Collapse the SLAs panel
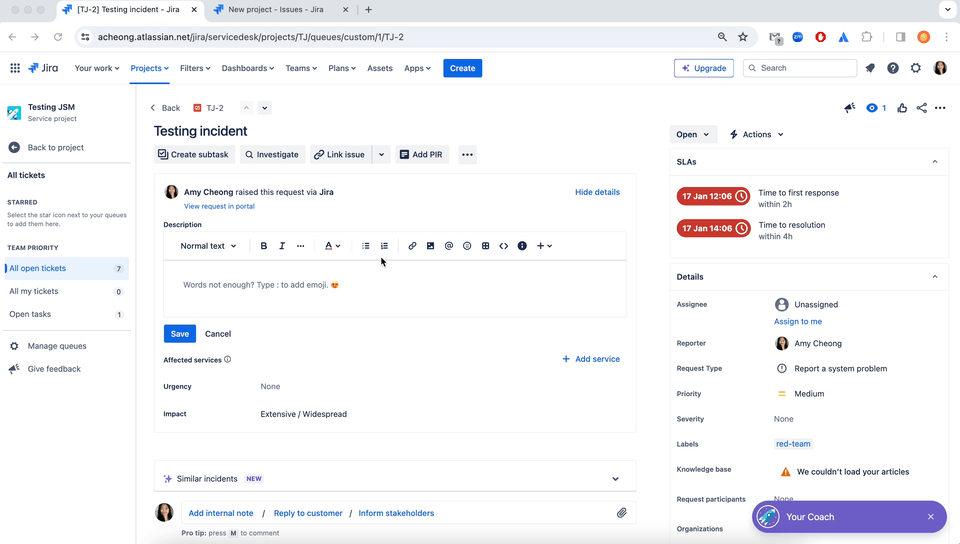This screenshot has height=544, width=960. (935, 162)
